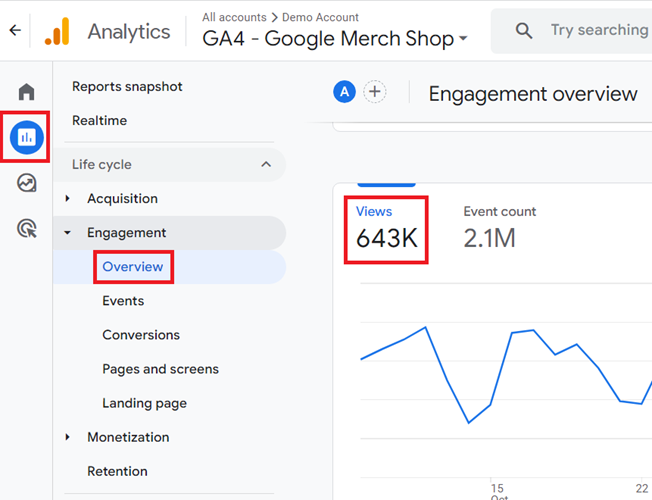Open the Home icon in sidebar
Image resolution: width=652 pixels, height=500 pixels.
click(27, 92)
